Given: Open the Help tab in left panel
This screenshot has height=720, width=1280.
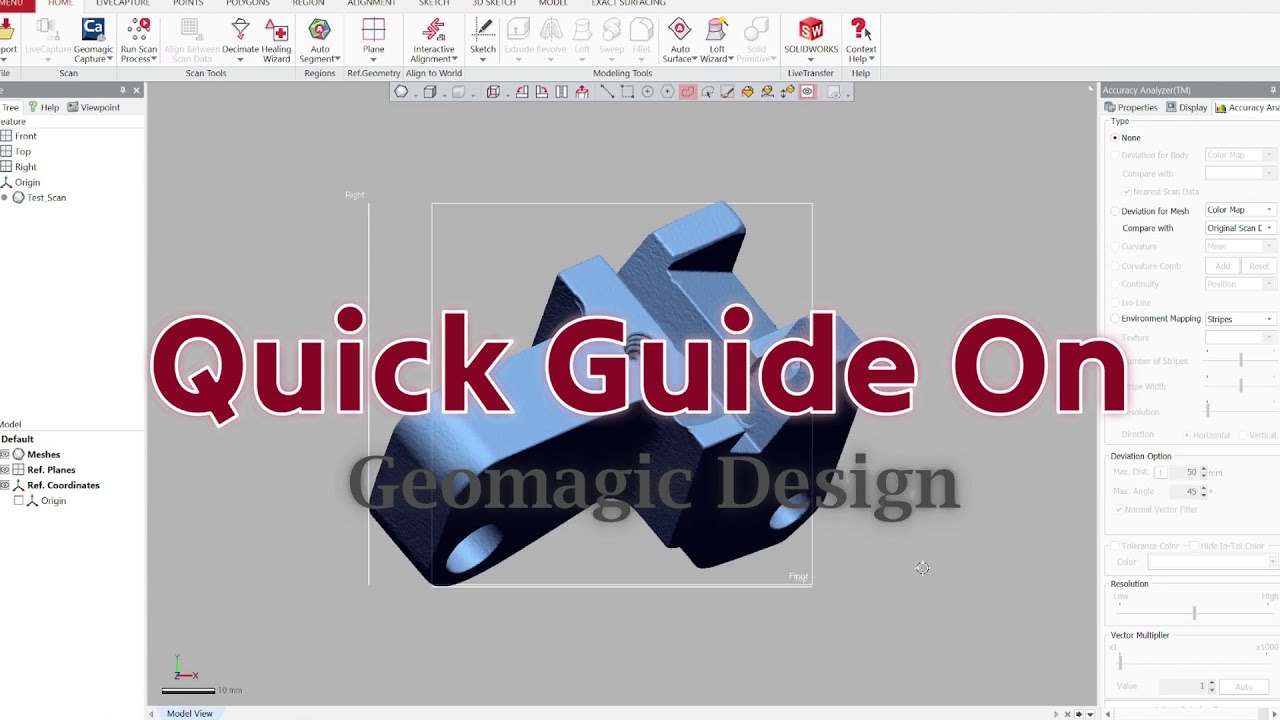Looking at the screenshot, I should click(43, 108).
